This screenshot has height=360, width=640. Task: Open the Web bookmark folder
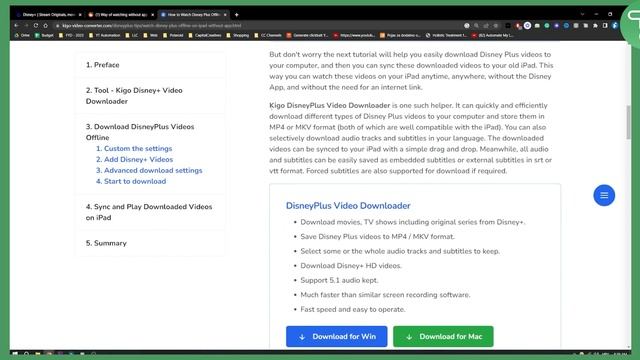click(x=150, y=36)
